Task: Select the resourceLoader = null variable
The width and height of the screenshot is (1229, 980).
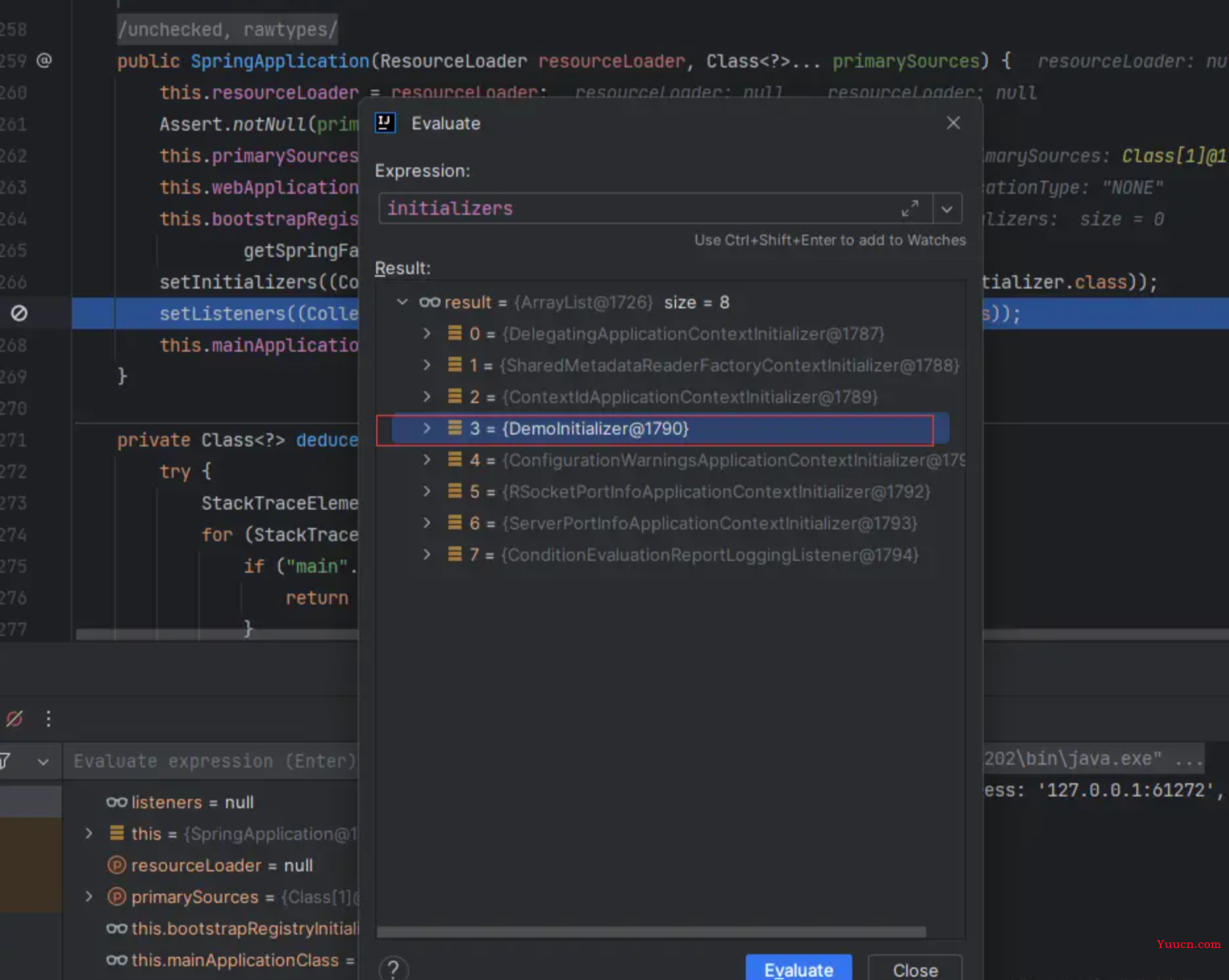Action: pyautogui.click(x=222, y=866)
